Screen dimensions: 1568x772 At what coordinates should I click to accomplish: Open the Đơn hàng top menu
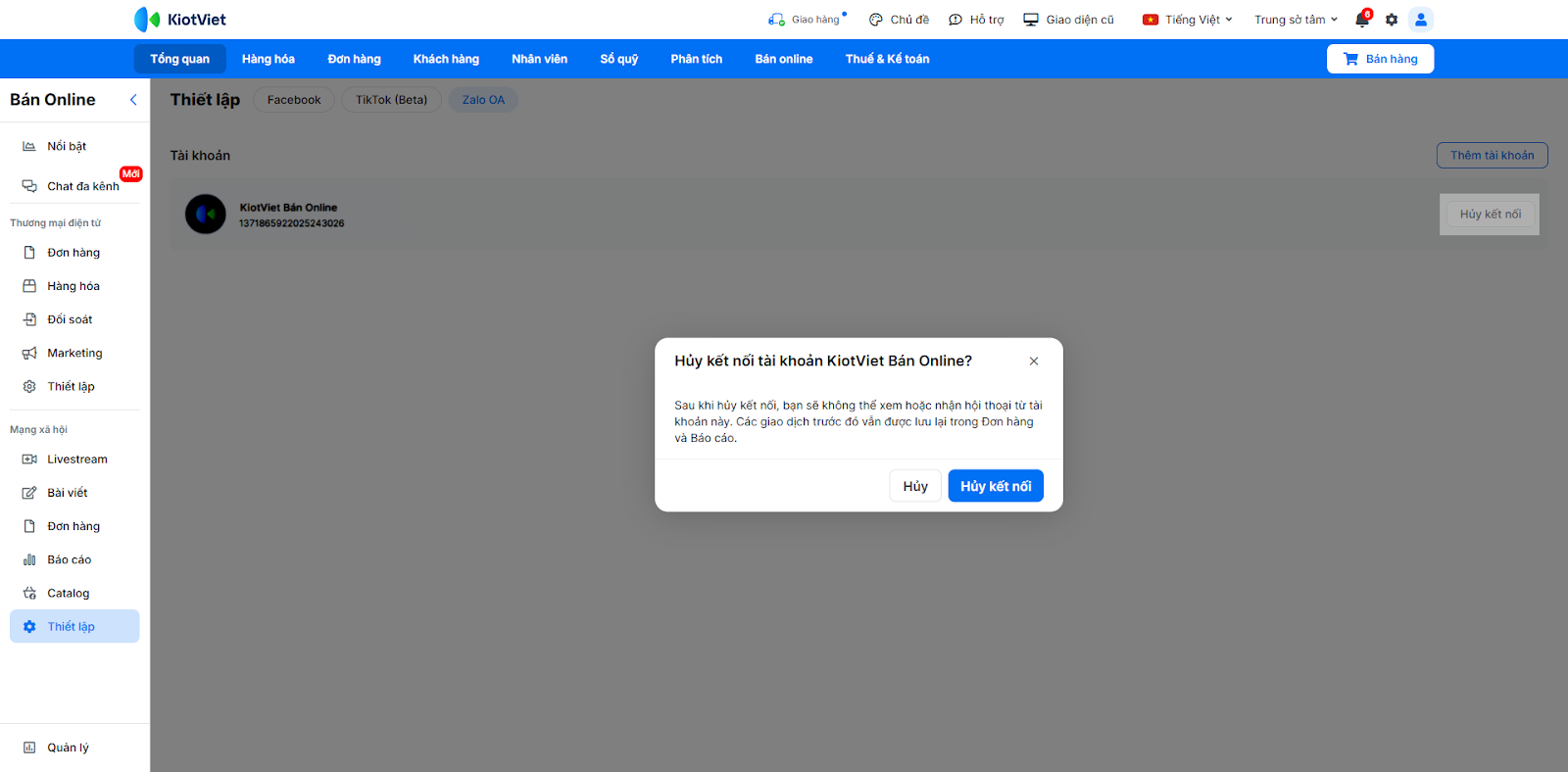coord(355,59)
